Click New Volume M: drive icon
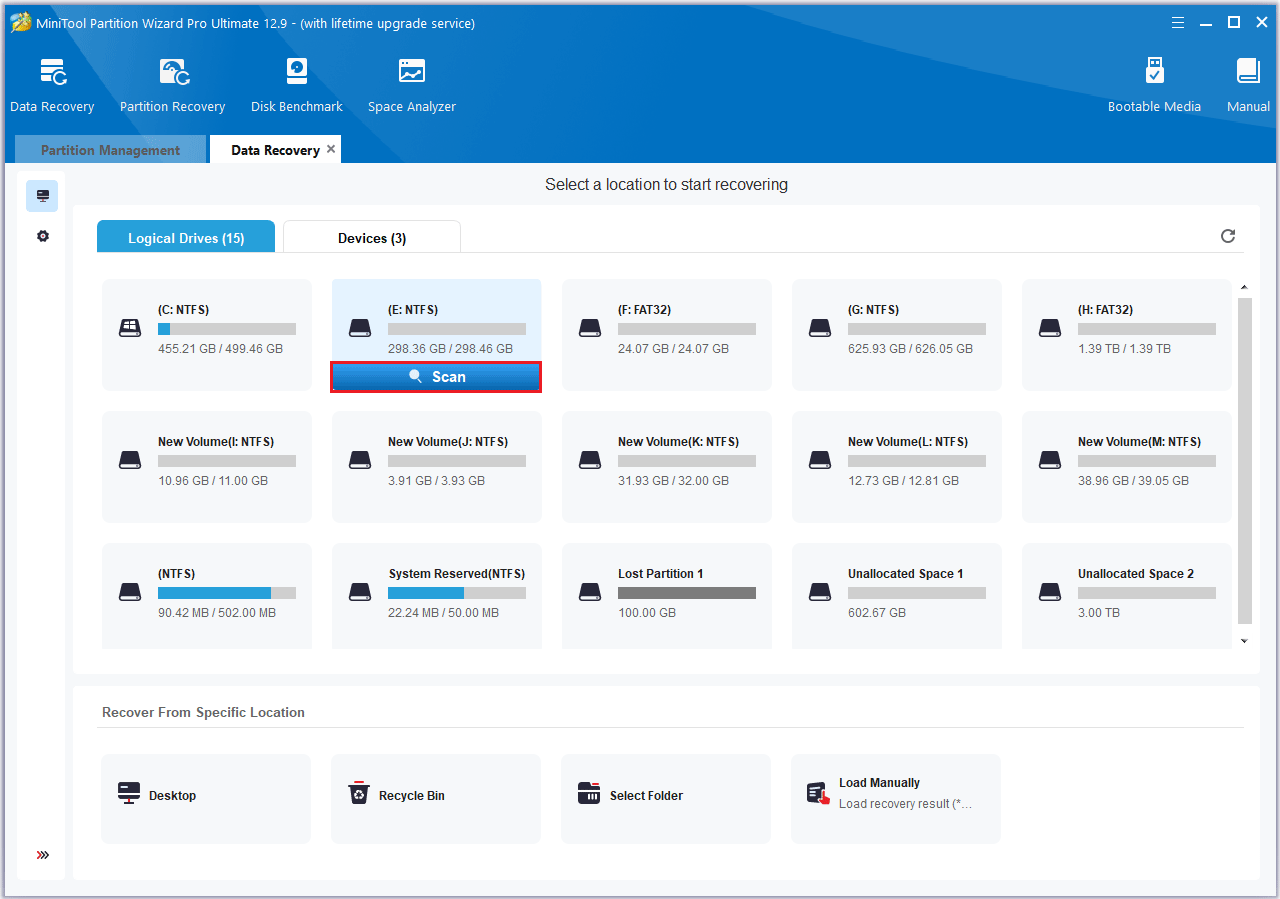Viewport: 1280px width, 899px height. click(1050, 460)
